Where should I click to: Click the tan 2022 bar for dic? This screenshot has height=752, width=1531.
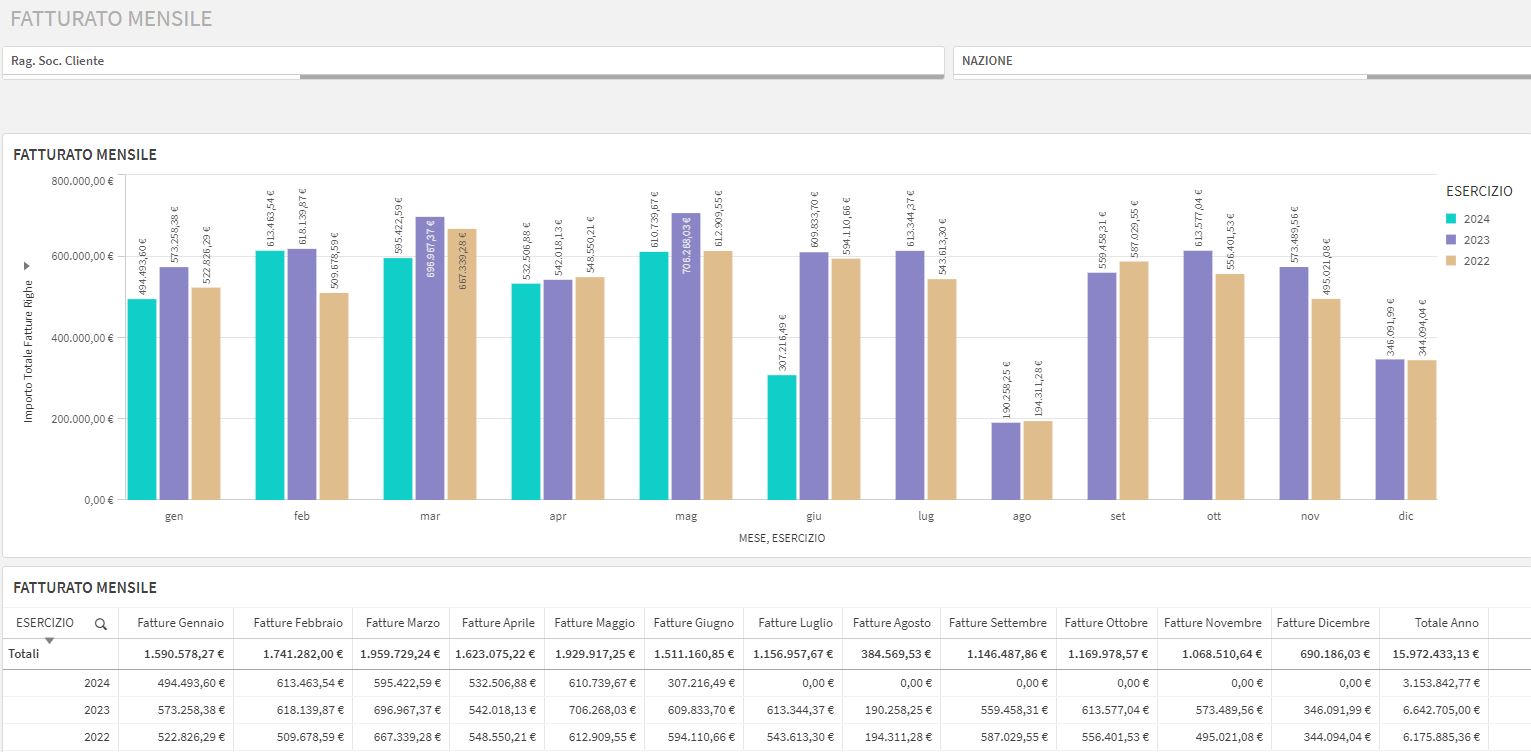tap(1421, 430)
